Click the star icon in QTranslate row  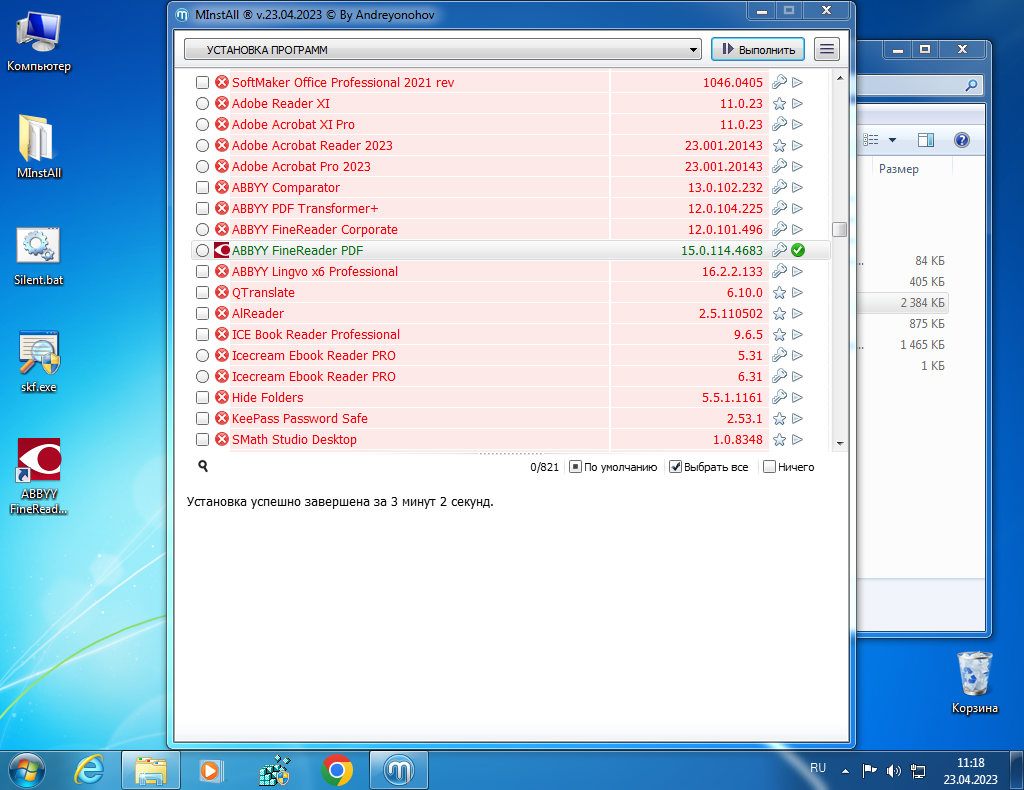tap(779, 292)
